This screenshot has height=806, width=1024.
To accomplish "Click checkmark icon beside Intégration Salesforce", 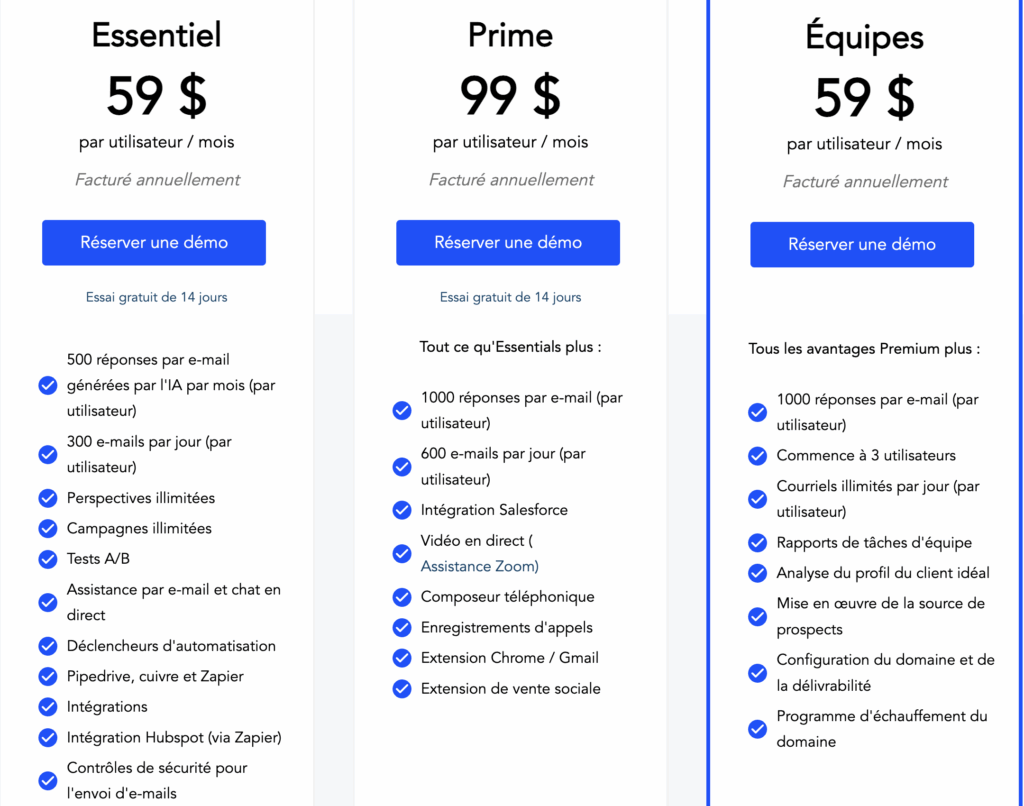I will click(402, 510).
